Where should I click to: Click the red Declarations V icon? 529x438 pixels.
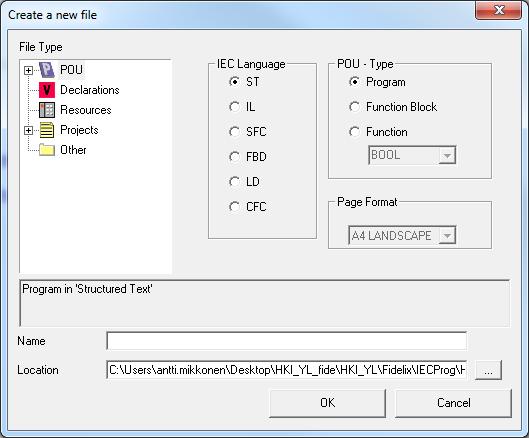pos(47,90)
